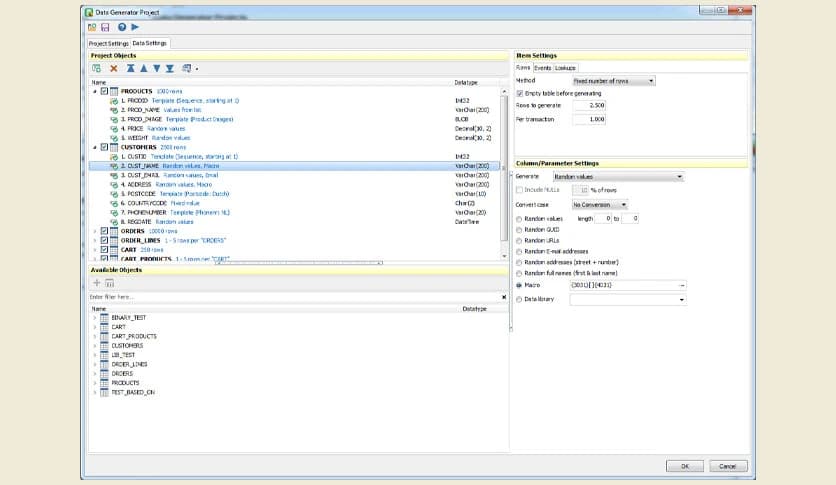Uncheck the PRODUCTS table checkbox

click(x=104, y=91)
